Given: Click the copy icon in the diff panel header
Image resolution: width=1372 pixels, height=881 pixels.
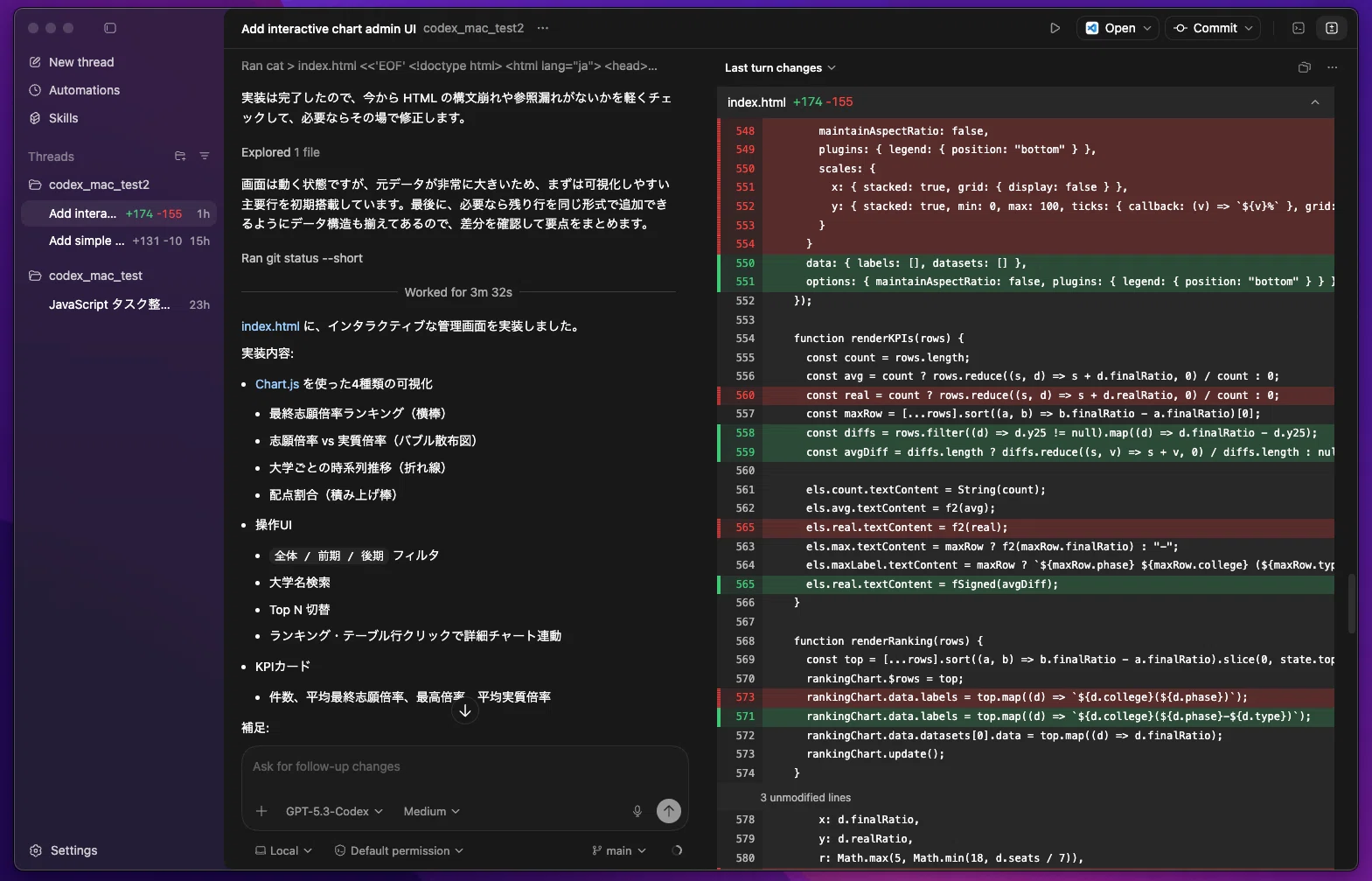Looking at the screenshot, I should click(x=1305, y=67).
